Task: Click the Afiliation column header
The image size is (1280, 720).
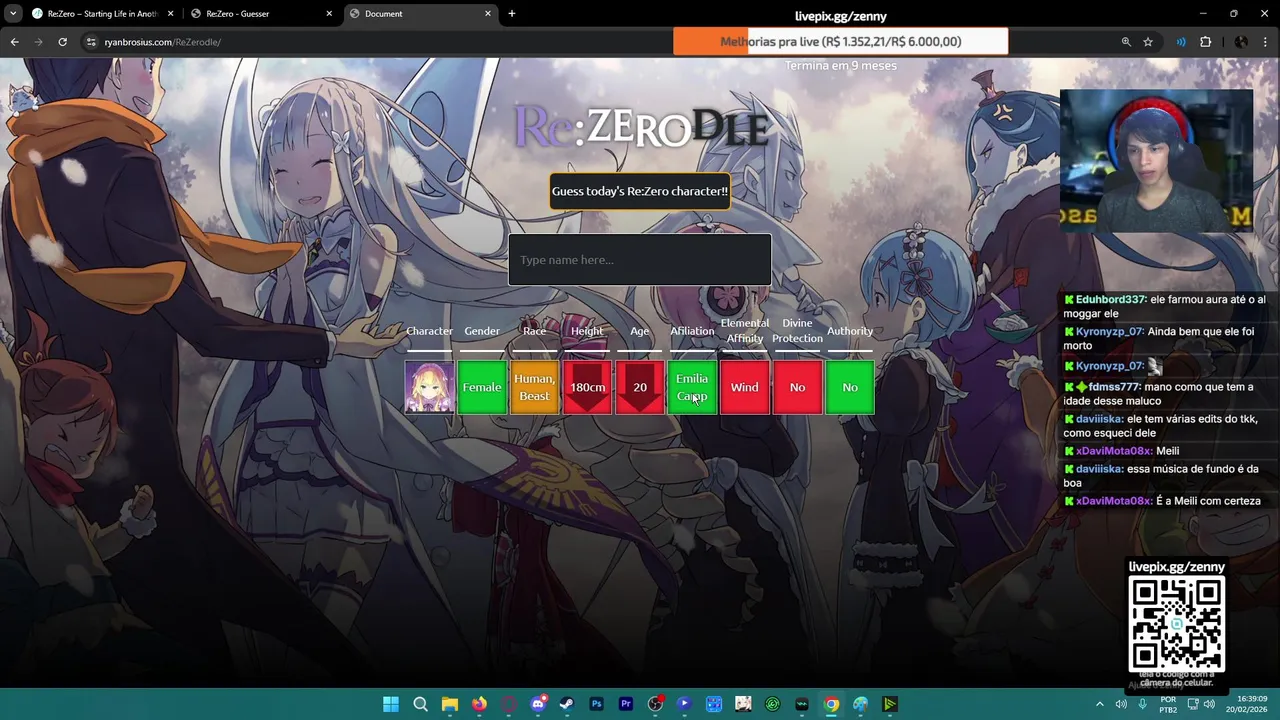Action: [x=692, y=331]
